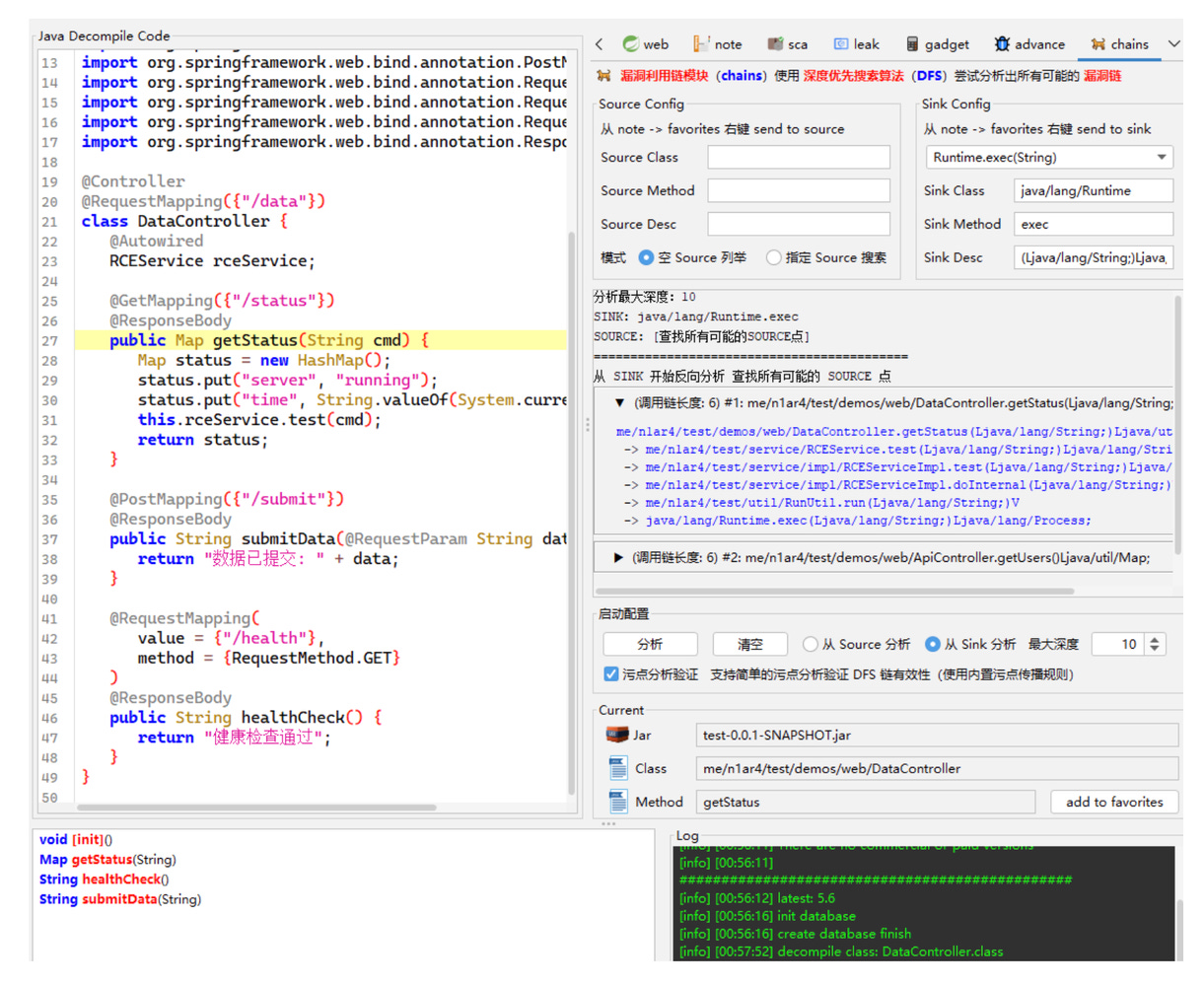Click the 清空 button
The width and height of the screenshot is (1204, 986).
pyautogui.click(x=750, y=644)
